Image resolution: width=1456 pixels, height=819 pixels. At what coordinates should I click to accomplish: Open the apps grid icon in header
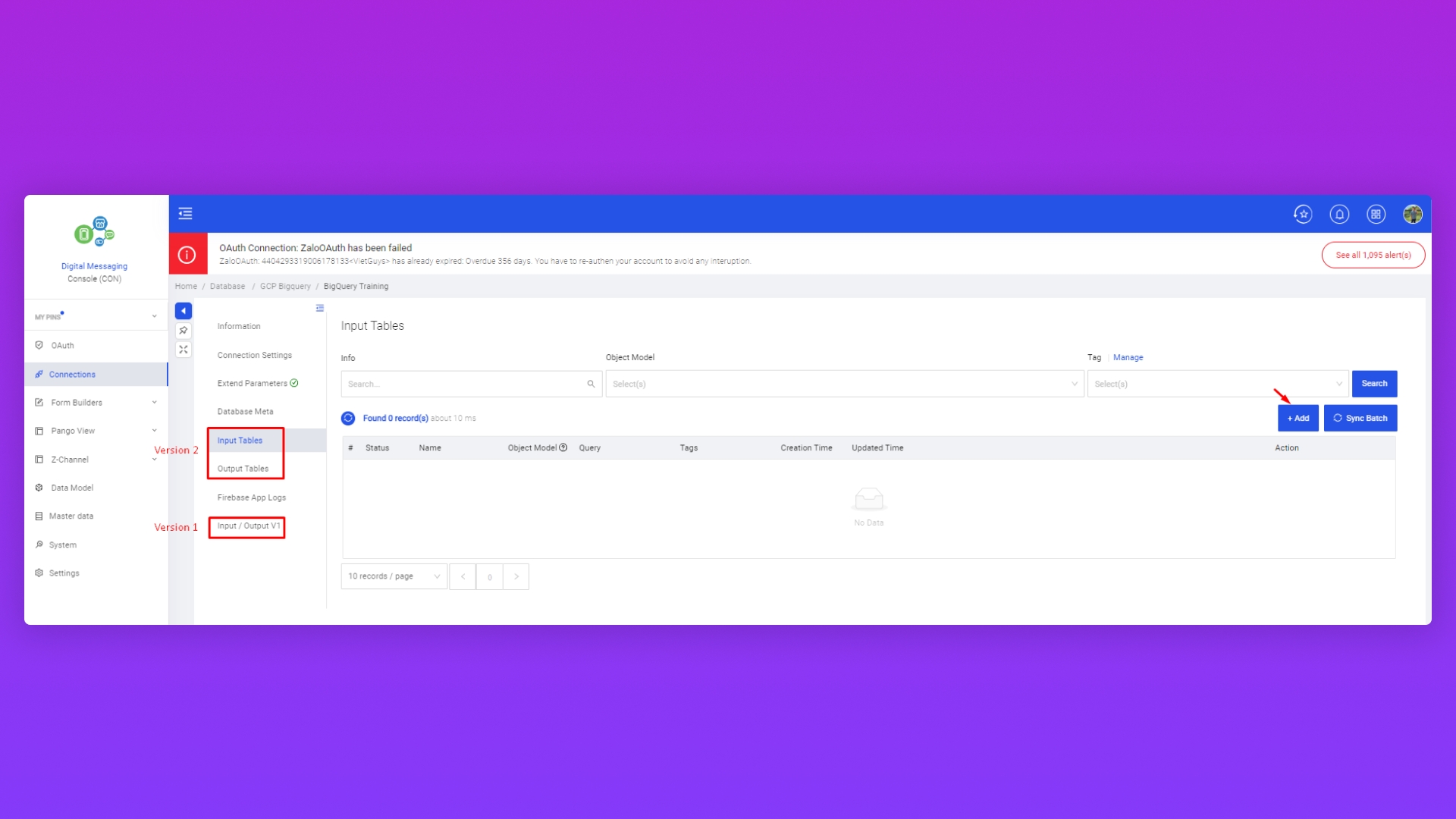(x=1376, y=215)
